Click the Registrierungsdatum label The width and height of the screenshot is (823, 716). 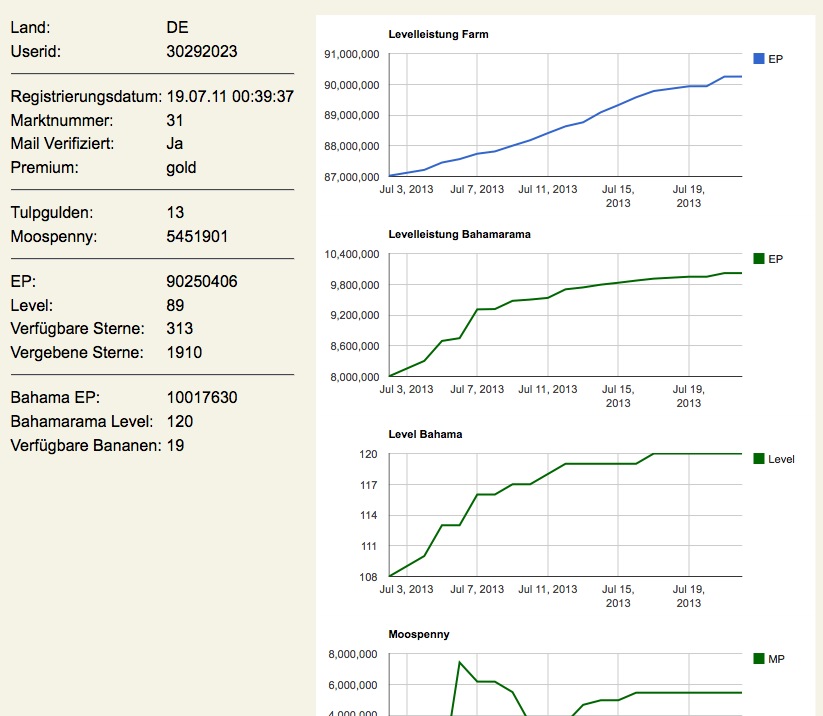(86, 97)
